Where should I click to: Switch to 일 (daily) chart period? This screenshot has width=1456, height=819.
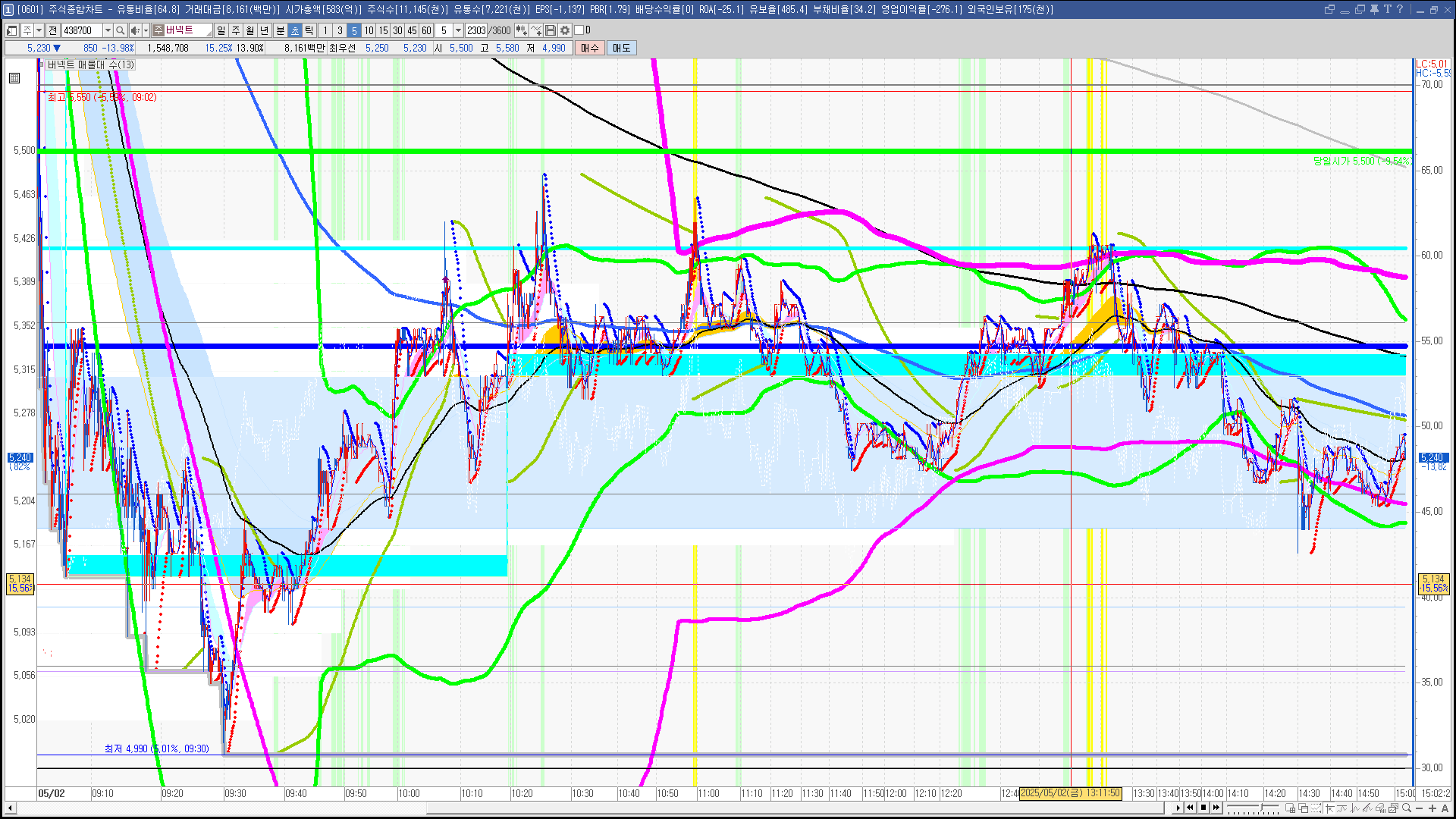click(x=221, y=30)
